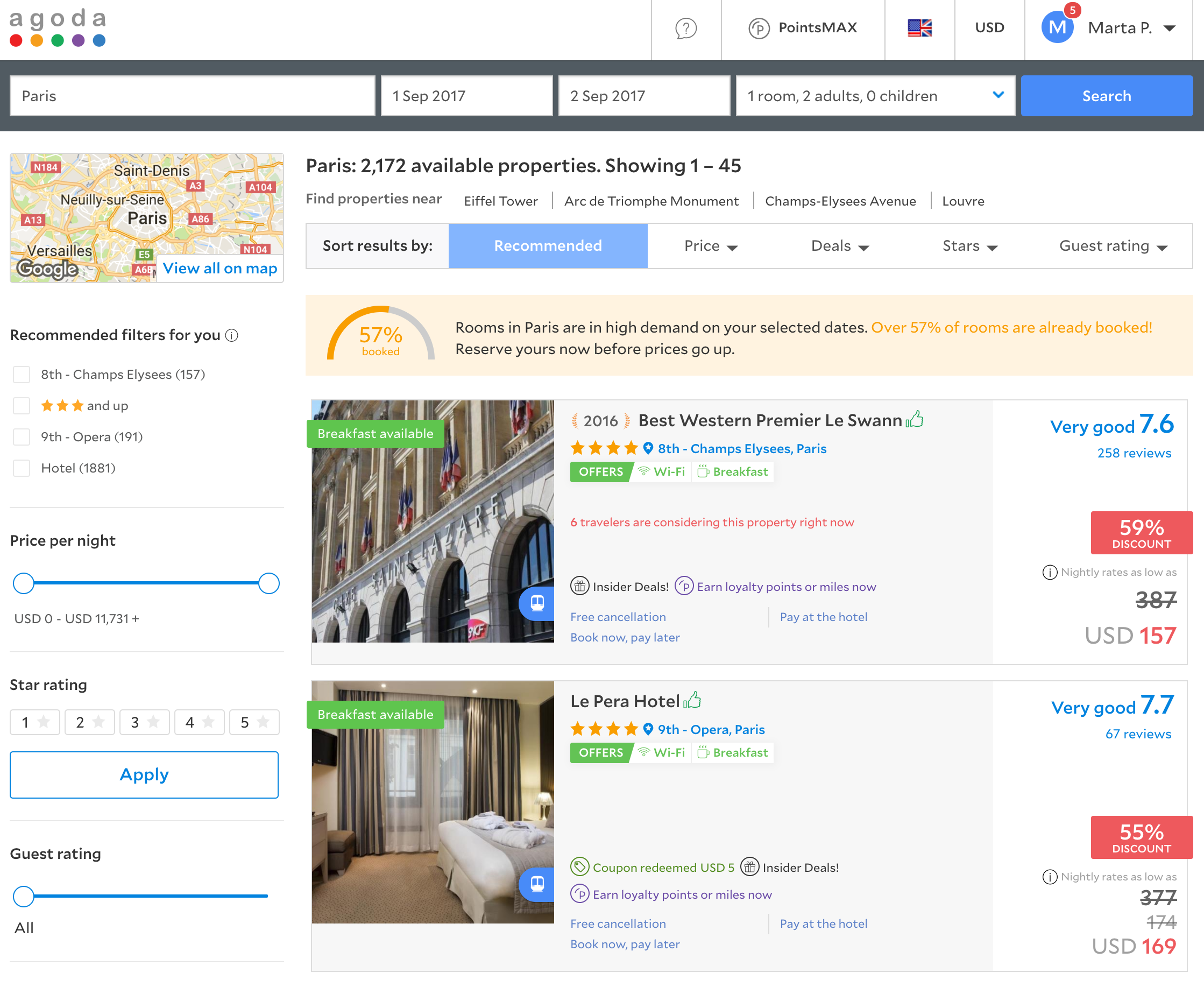1204x987 pixels.
Task: Open View all on map
Action: click(220, 268)
